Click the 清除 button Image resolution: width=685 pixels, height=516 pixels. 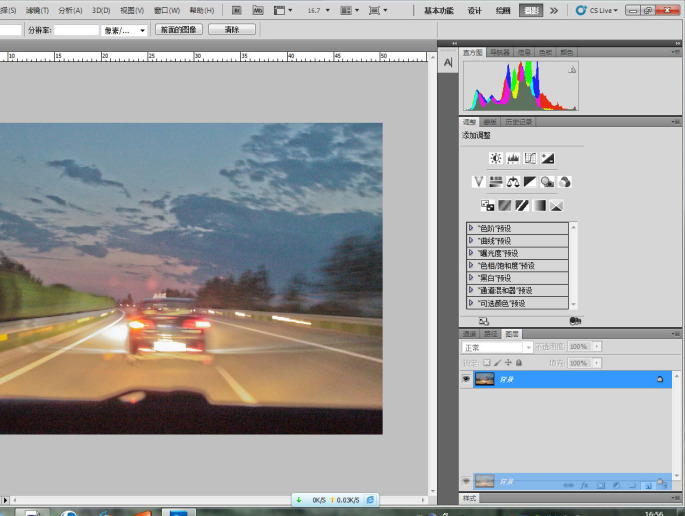coord(232,30)
